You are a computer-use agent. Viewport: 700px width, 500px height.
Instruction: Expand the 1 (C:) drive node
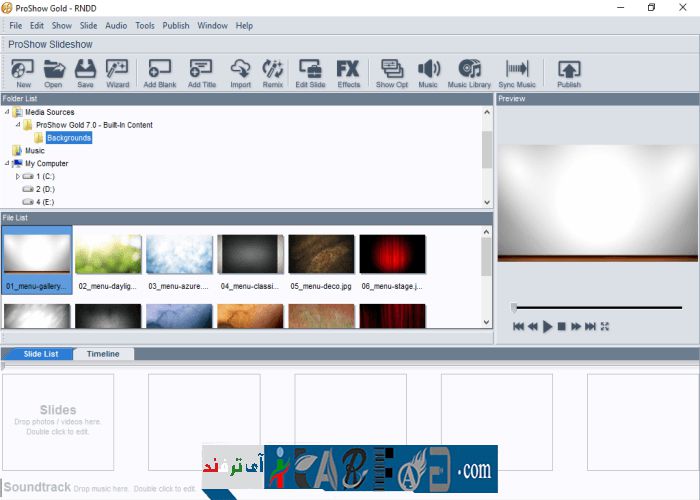17,176
